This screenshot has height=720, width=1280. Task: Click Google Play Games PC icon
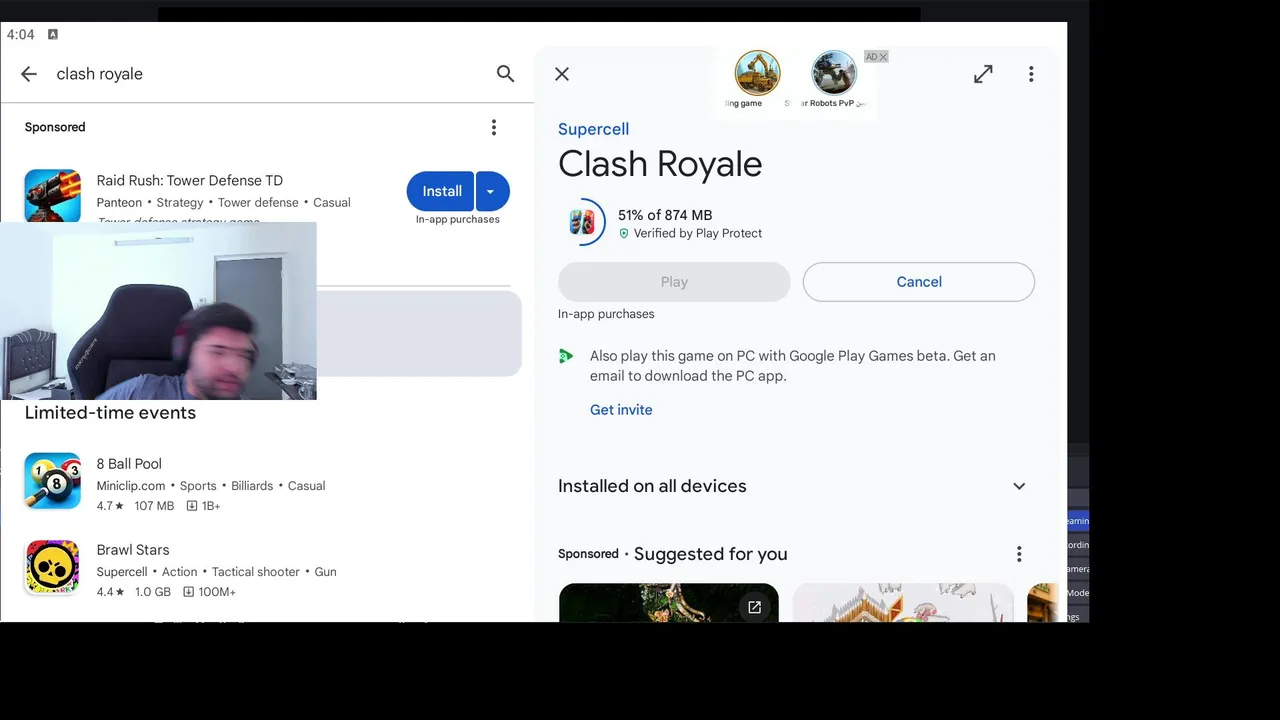(x=566, y=356)
